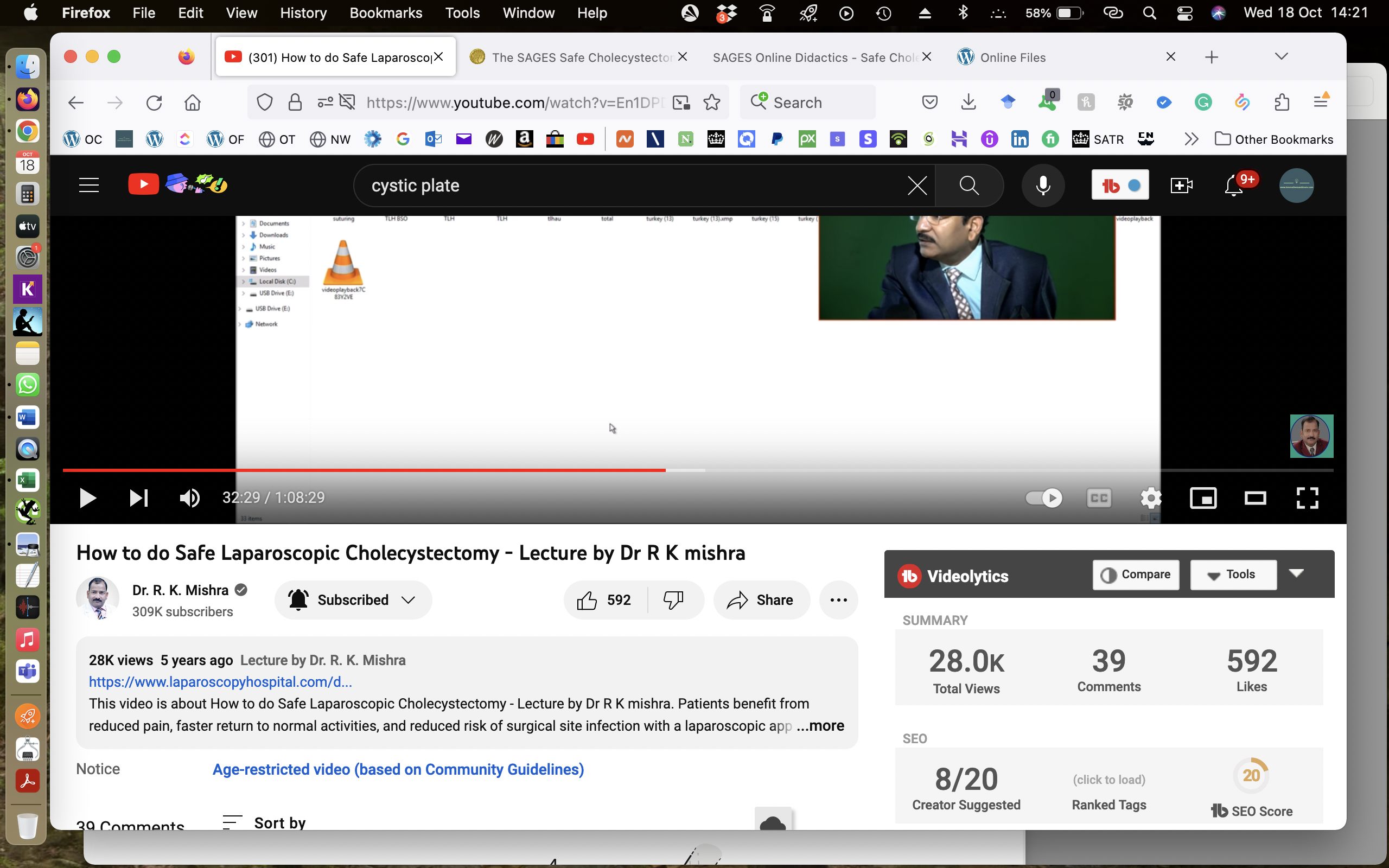Go back to previous page
The width and height of the screenshot is (1389, 868).
[x=76, y=103]
